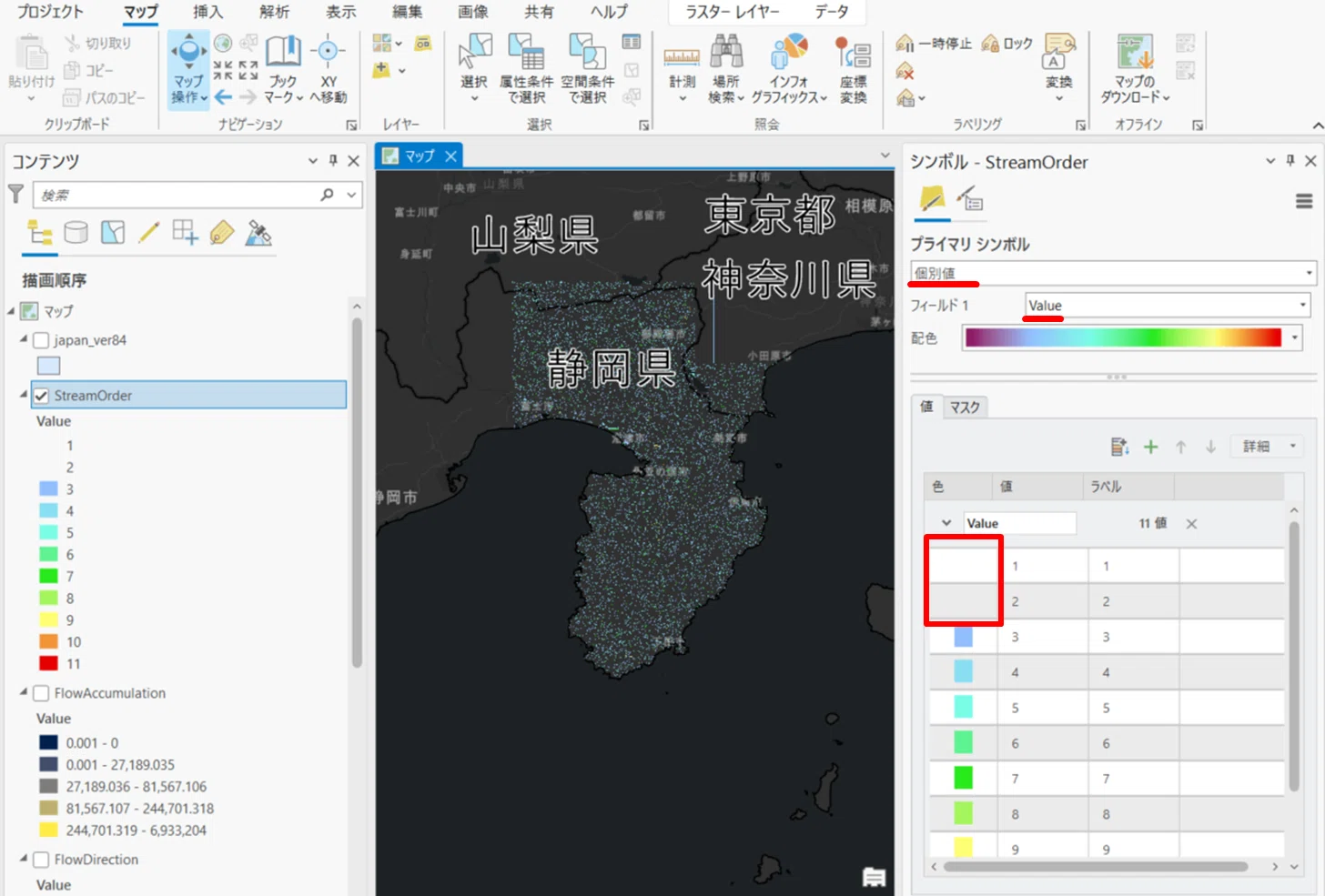Viewport: 1325px width, 896px height.
Task: Click the Convert labels (変換) icon
Action: point(1058,52)
